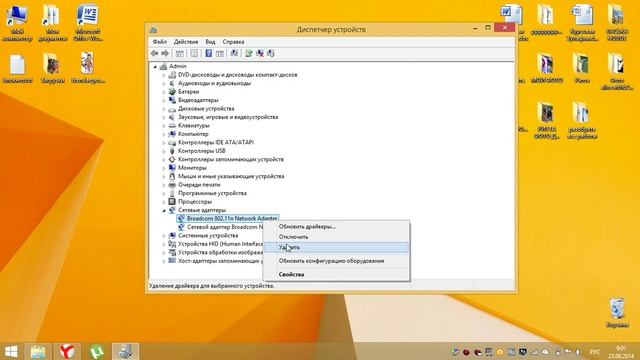Image resolution: width=640 pixels, height=360 pixels.
Task: Select the computer desktop icon at top-left
Action: 17,23
